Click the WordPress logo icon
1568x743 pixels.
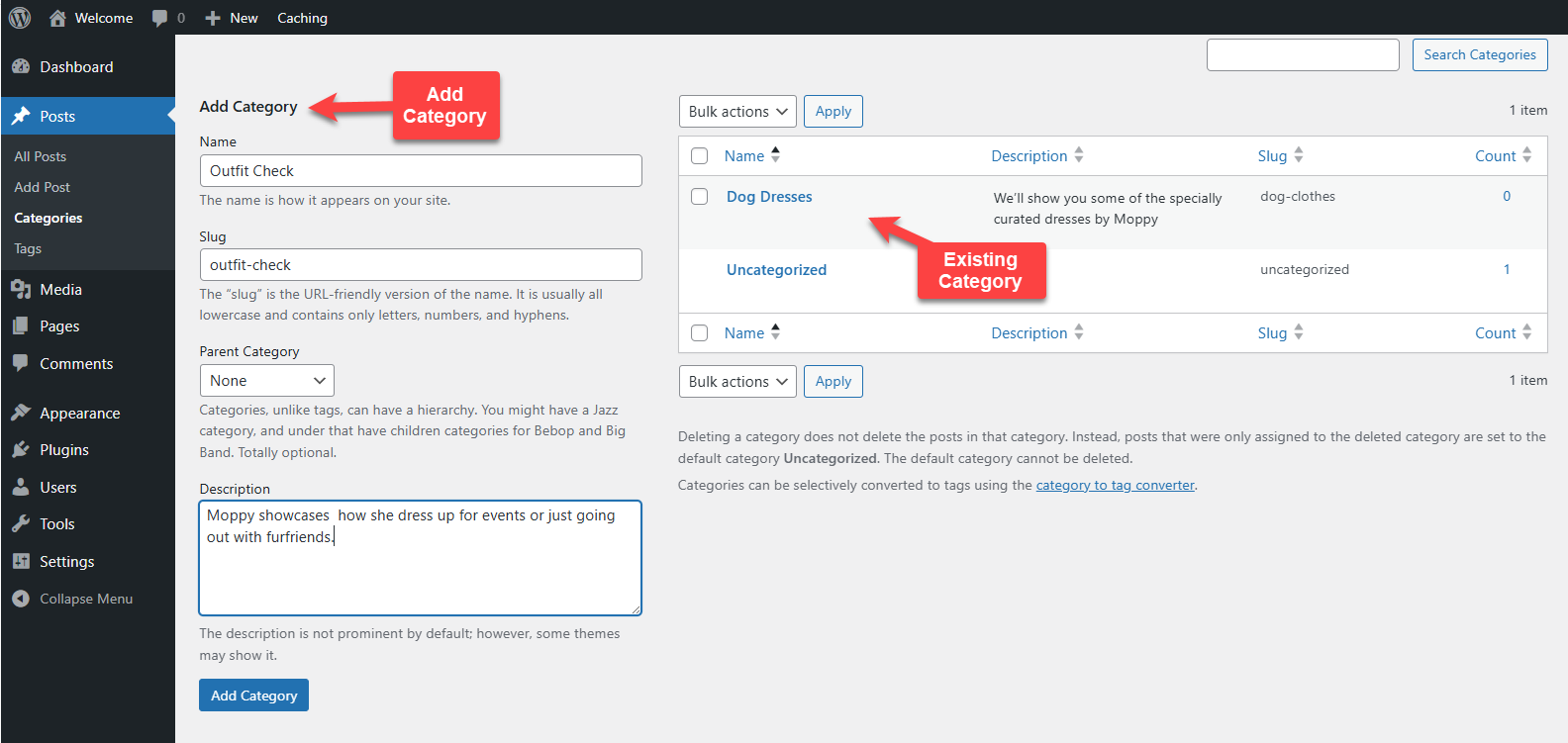(20, 18)
